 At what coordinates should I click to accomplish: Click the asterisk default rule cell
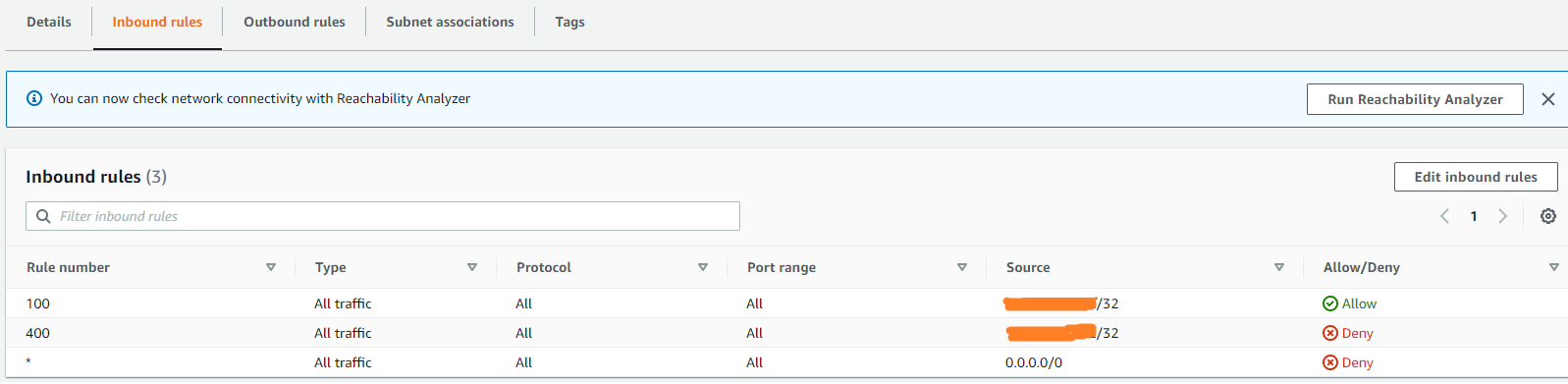pyautogui.click(x=28, y=362)
